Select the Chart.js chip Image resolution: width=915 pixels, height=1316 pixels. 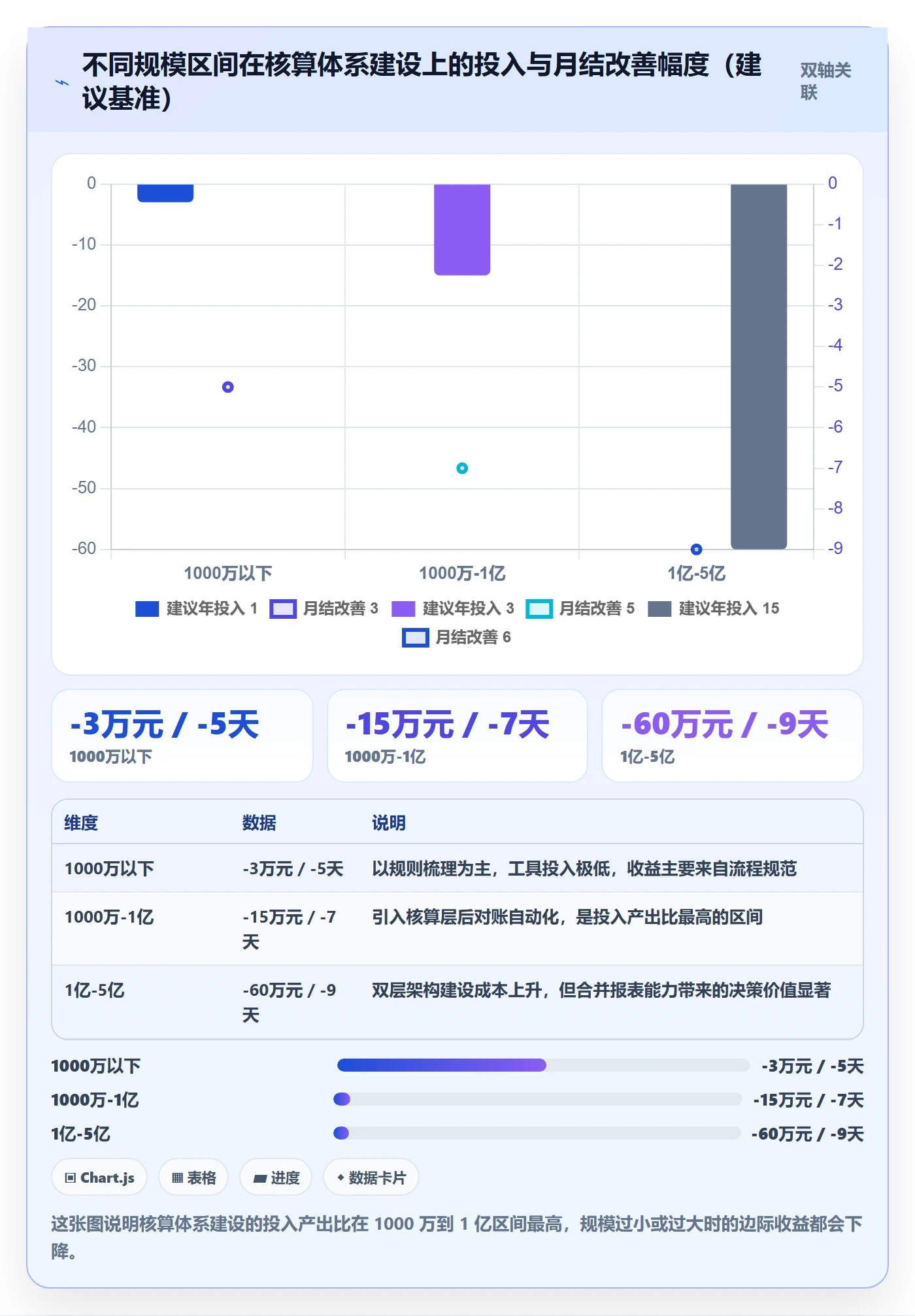click(x=99, y=1177)
